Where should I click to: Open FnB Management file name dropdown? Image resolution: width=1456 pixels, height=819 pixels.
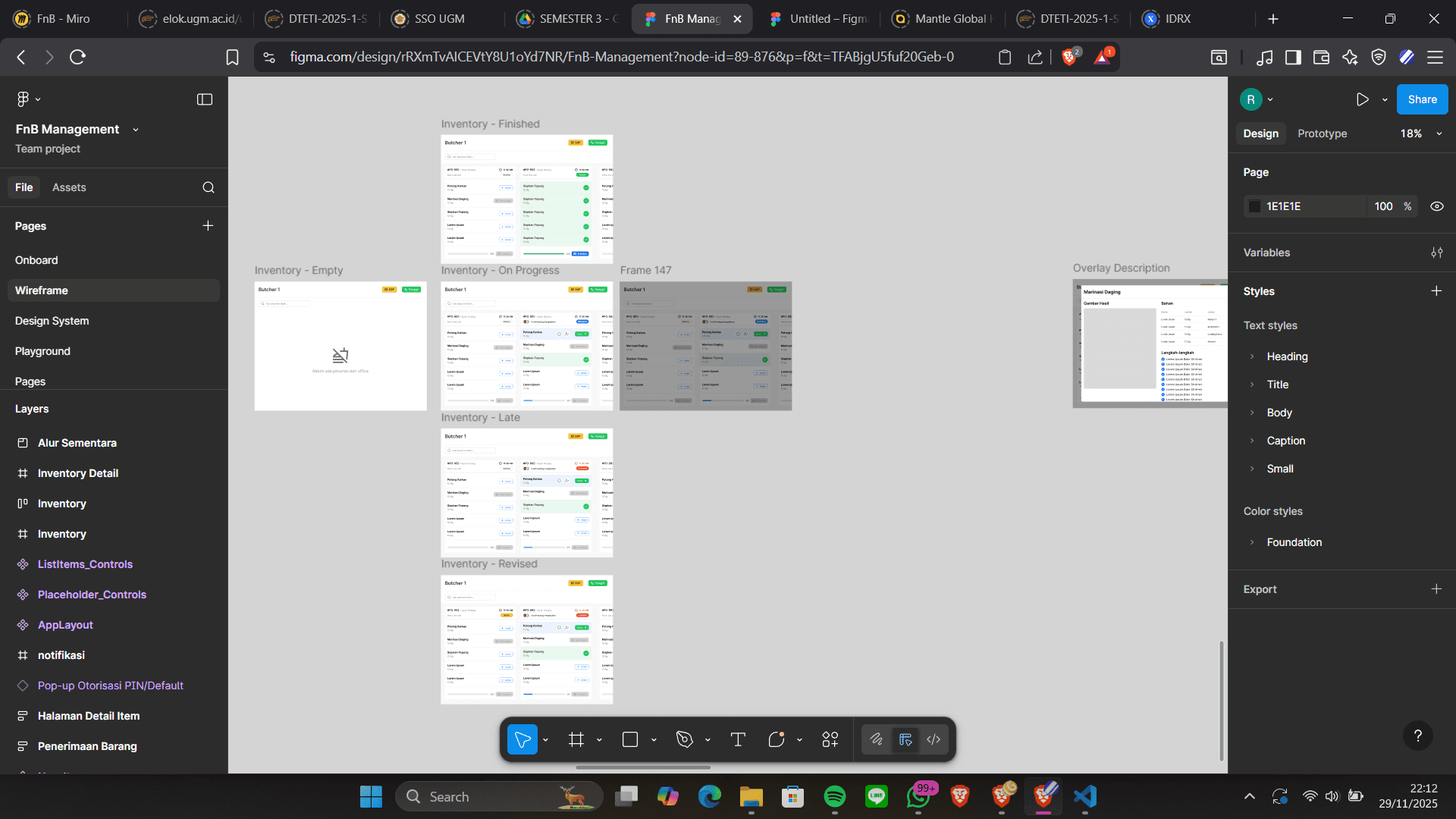pyautogui.click(x=136, y=130)
